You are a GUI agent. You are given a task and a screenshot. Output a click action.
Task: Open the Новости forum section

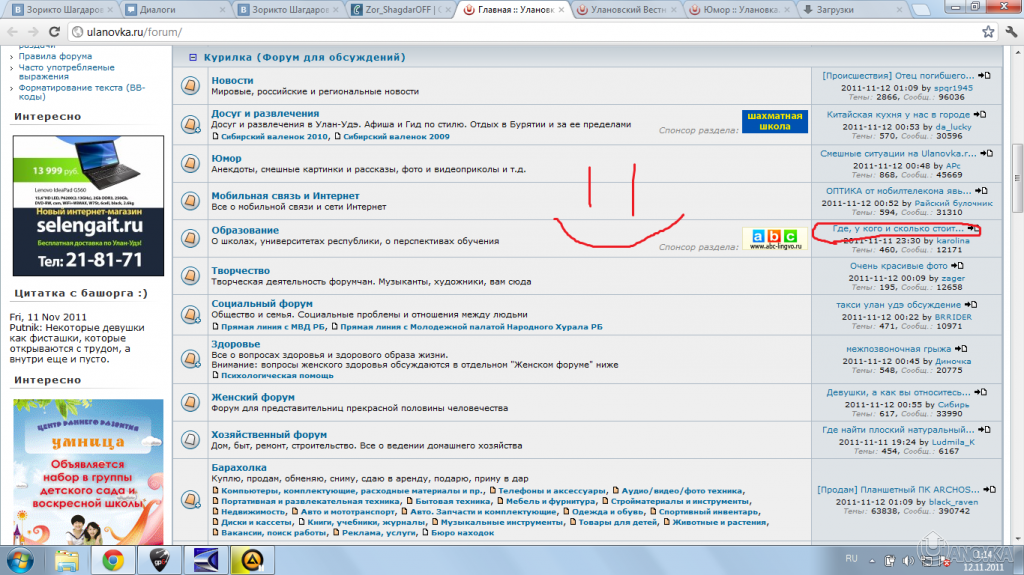coord(232,80)
